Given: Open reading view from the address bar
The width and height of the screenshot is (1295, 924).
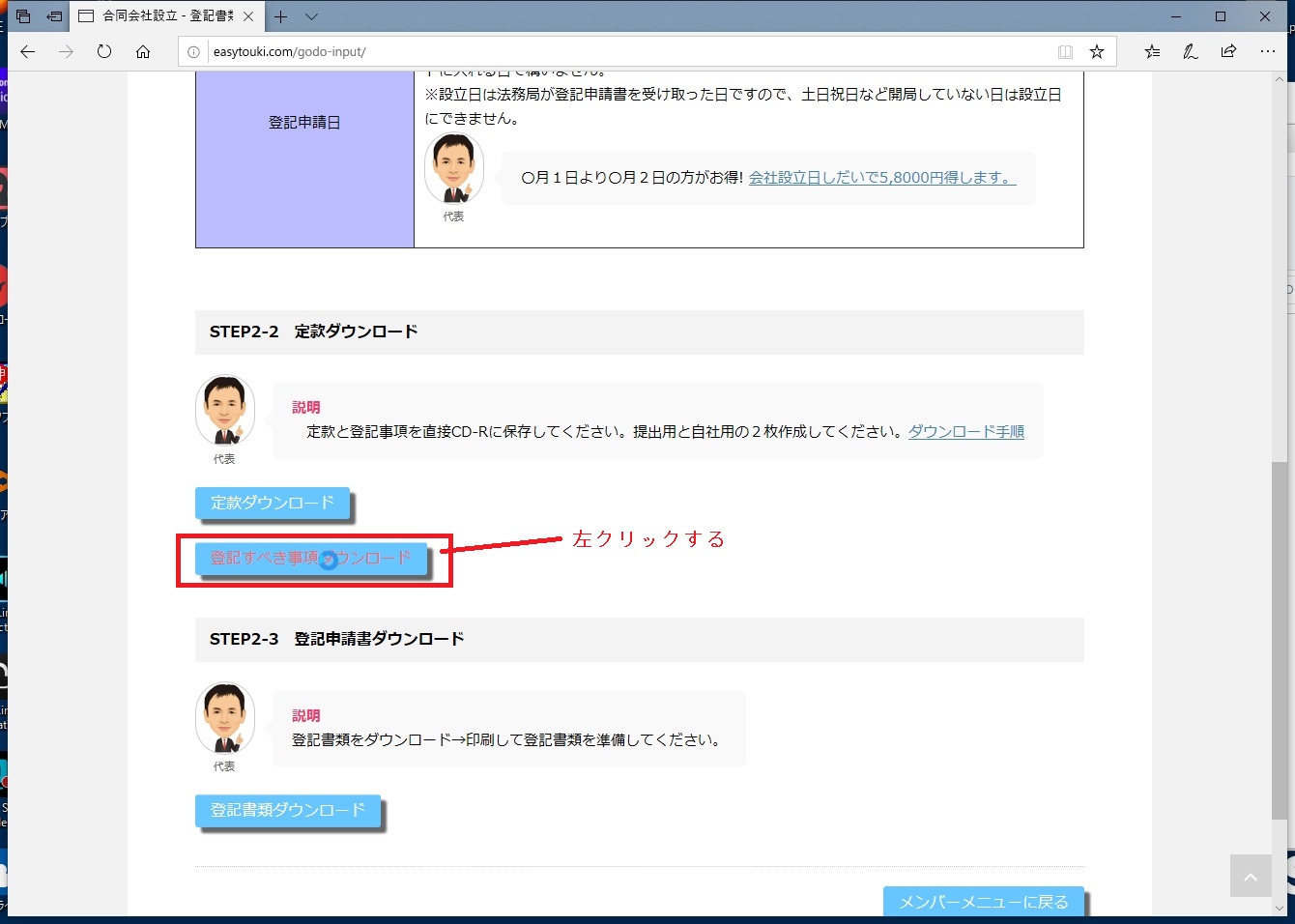Looking at the screenshot, I should (x=1065, y=52).
